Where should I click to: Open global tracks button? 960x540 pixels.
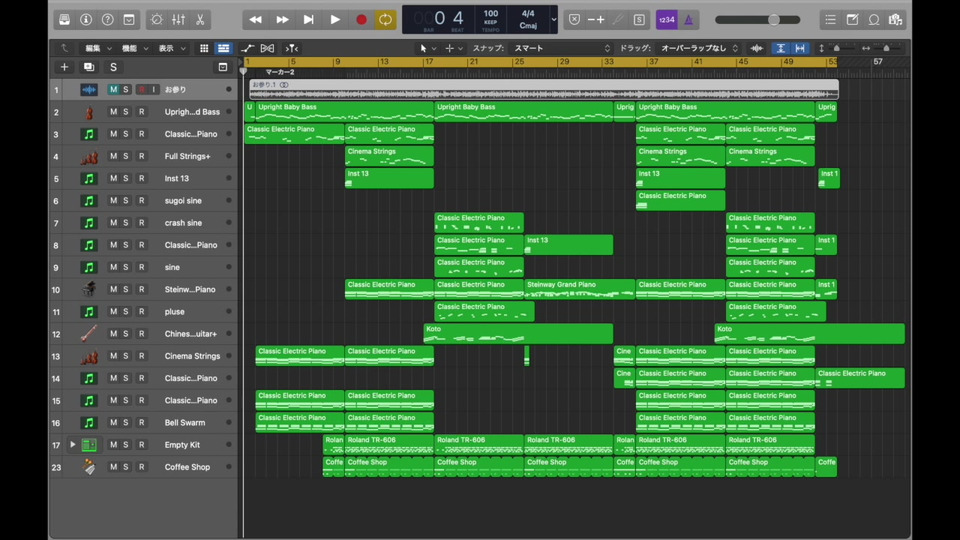[x=223, y=67]
